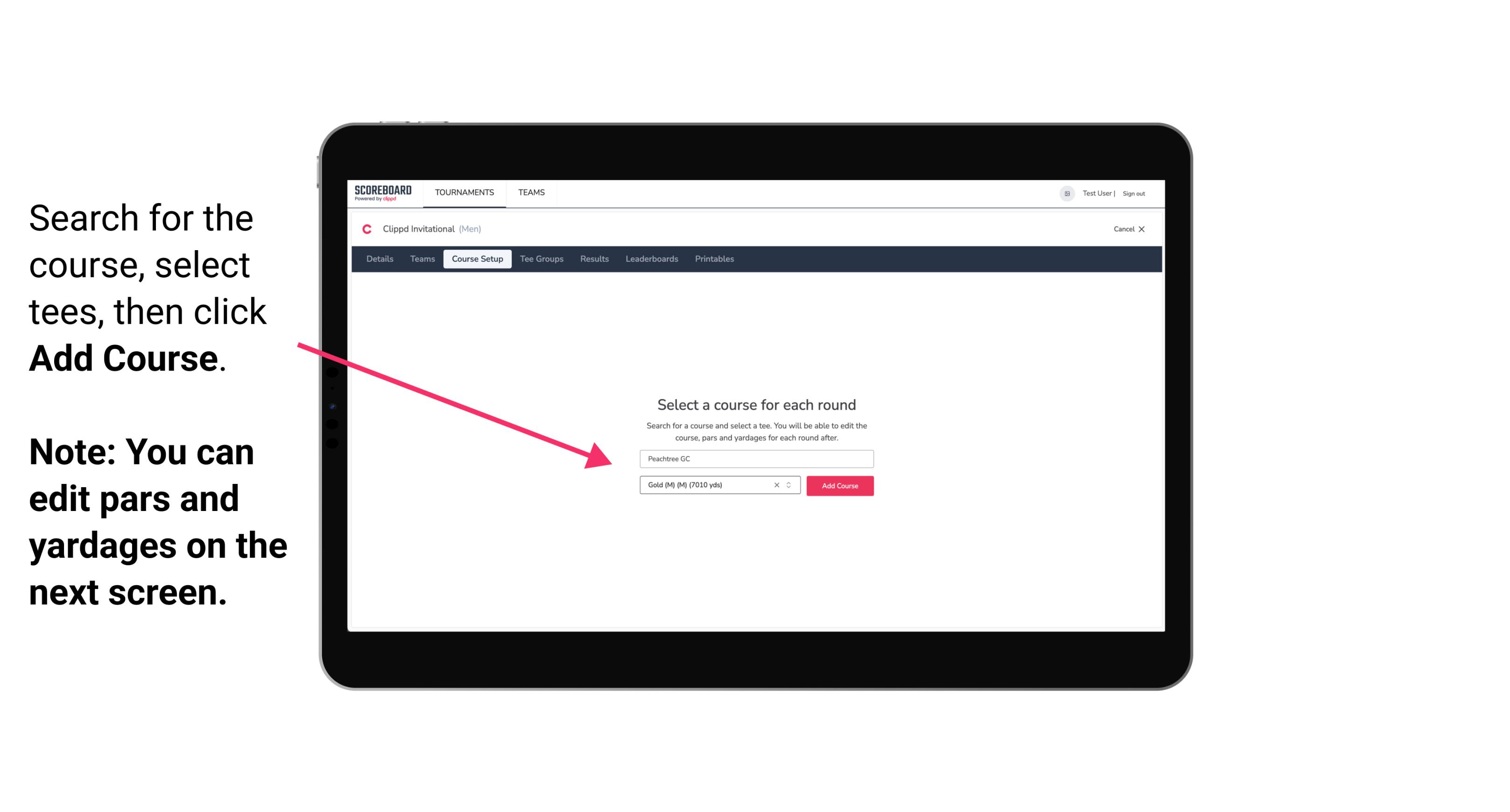
Task: Click the Scoreboard logo icon
Action: pos(384,193)
